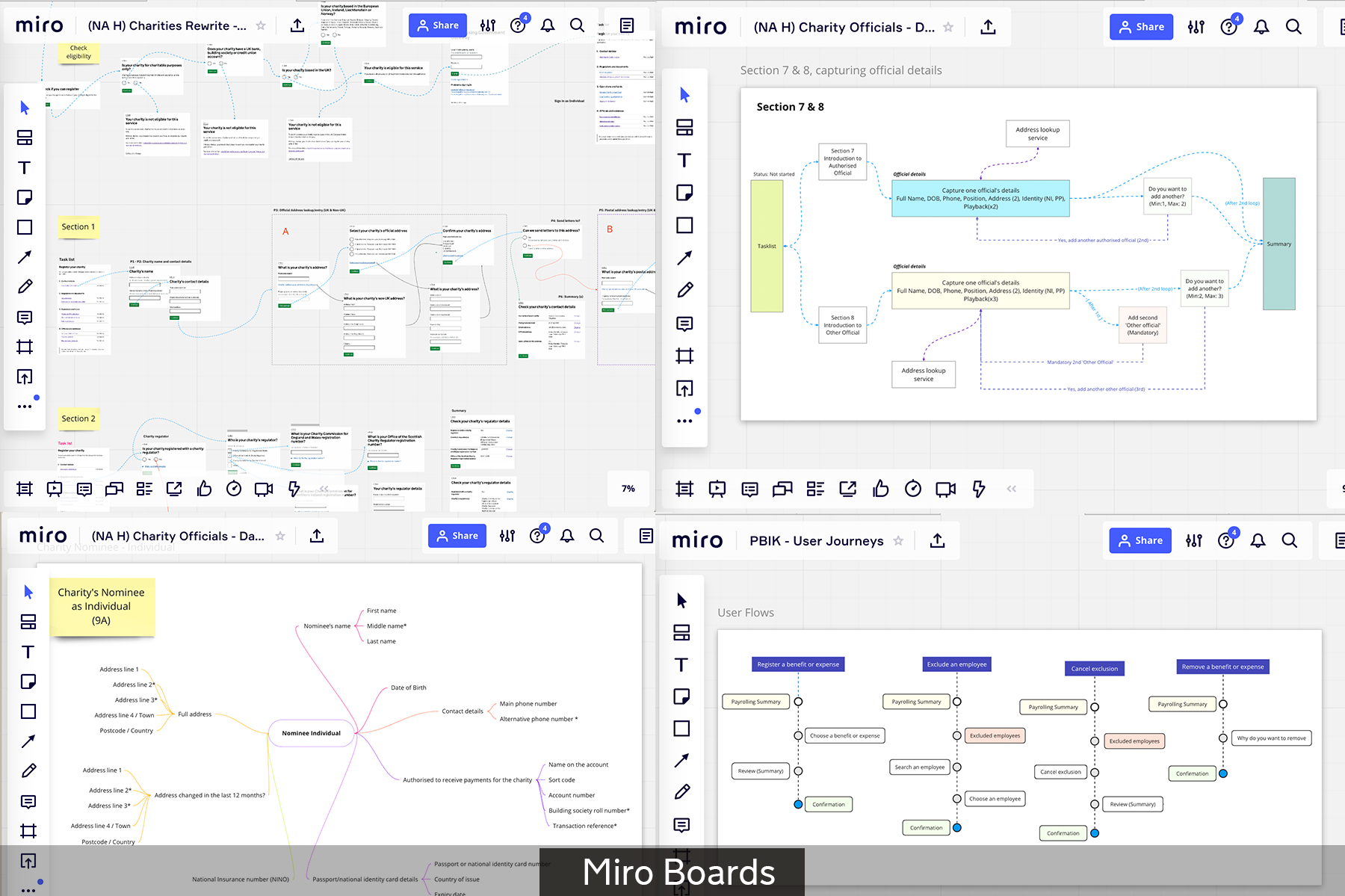Share the Section 7 & 8 Charity Officials board

[x=1142, y=27]
